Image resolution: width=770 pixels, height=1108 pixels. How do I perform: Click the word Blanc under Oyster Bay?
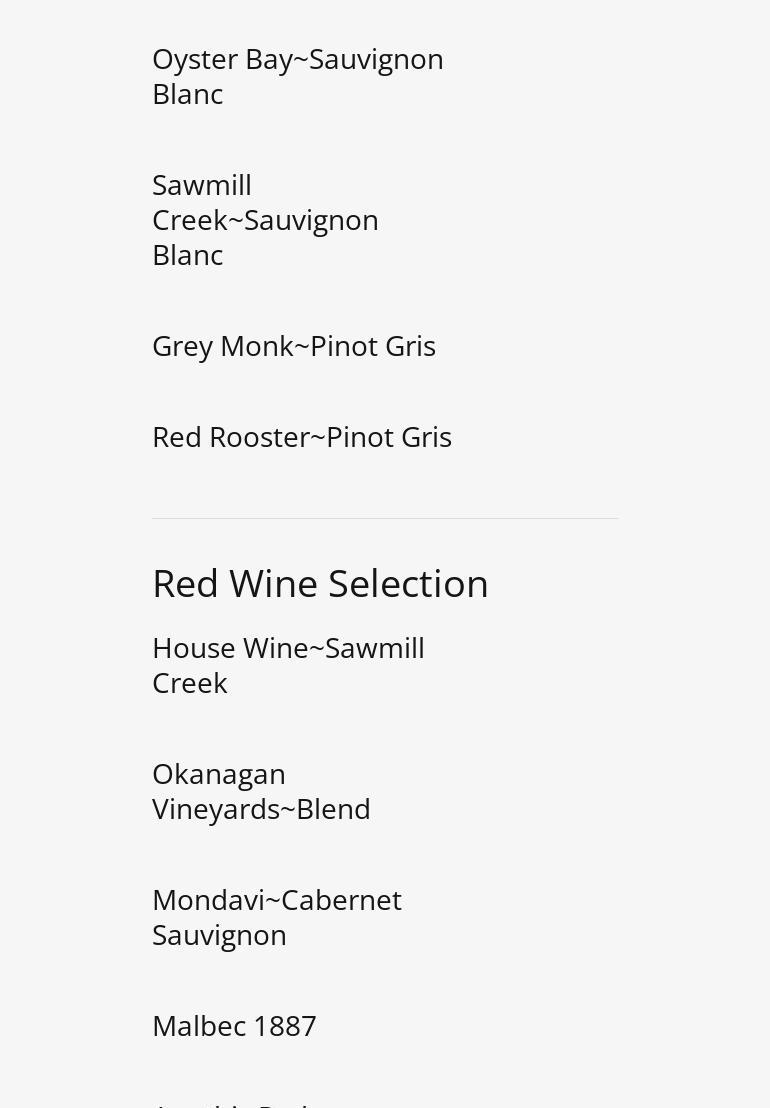[188, 95]
